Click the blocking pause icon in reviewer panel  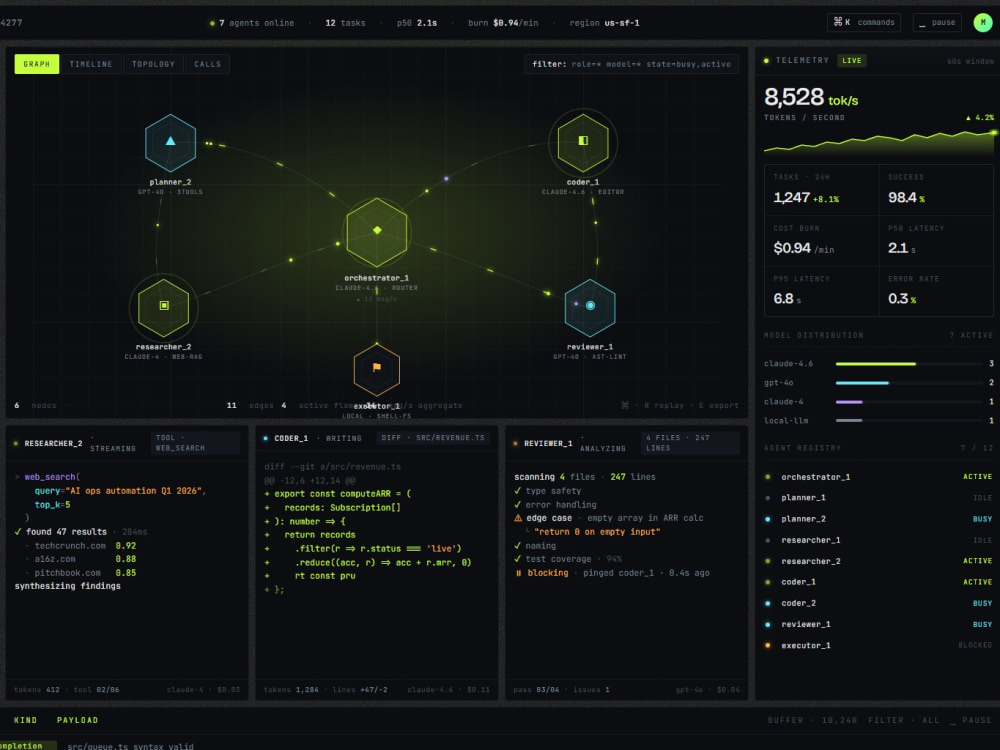pos(518,573)
